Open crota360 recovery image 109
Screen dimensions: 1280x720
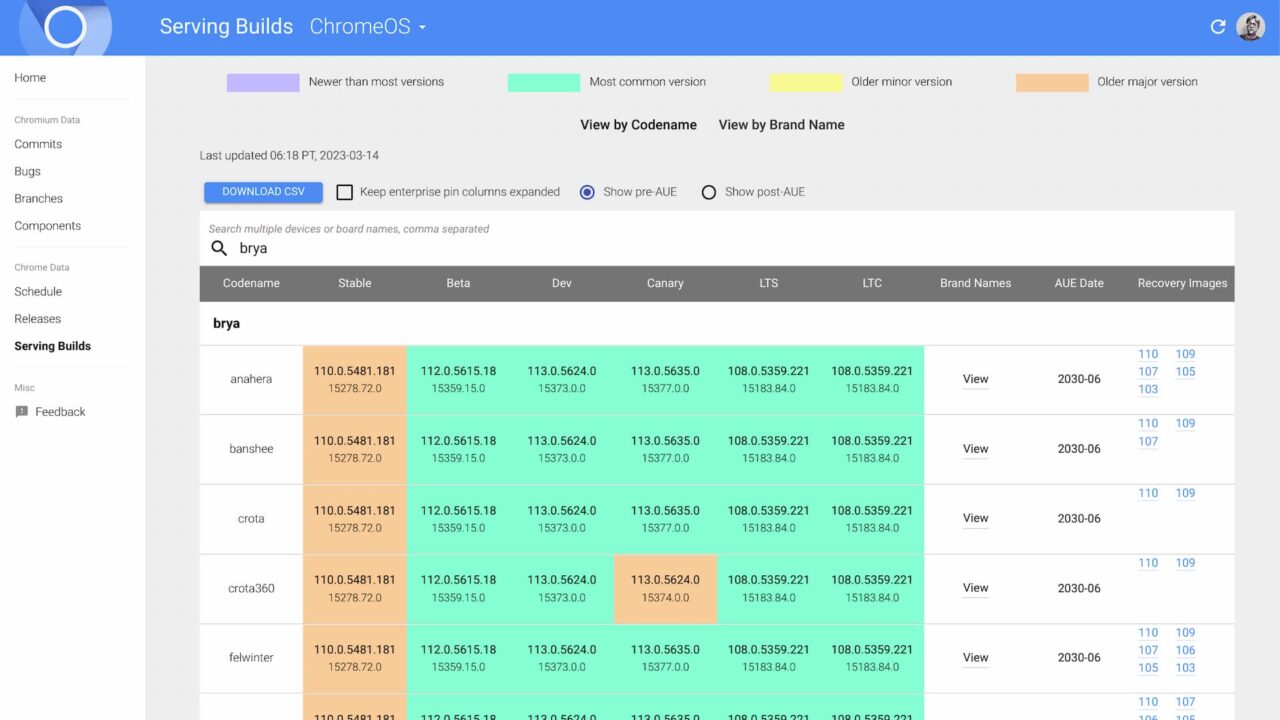point(1185,563)
